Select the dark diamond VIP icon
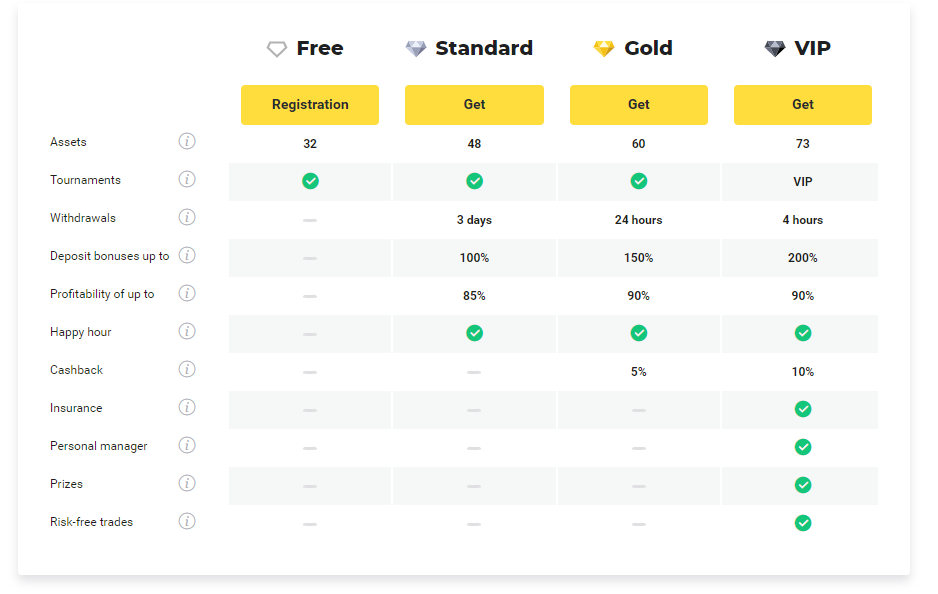Screen dimensions: 938x594 point(773,47)
